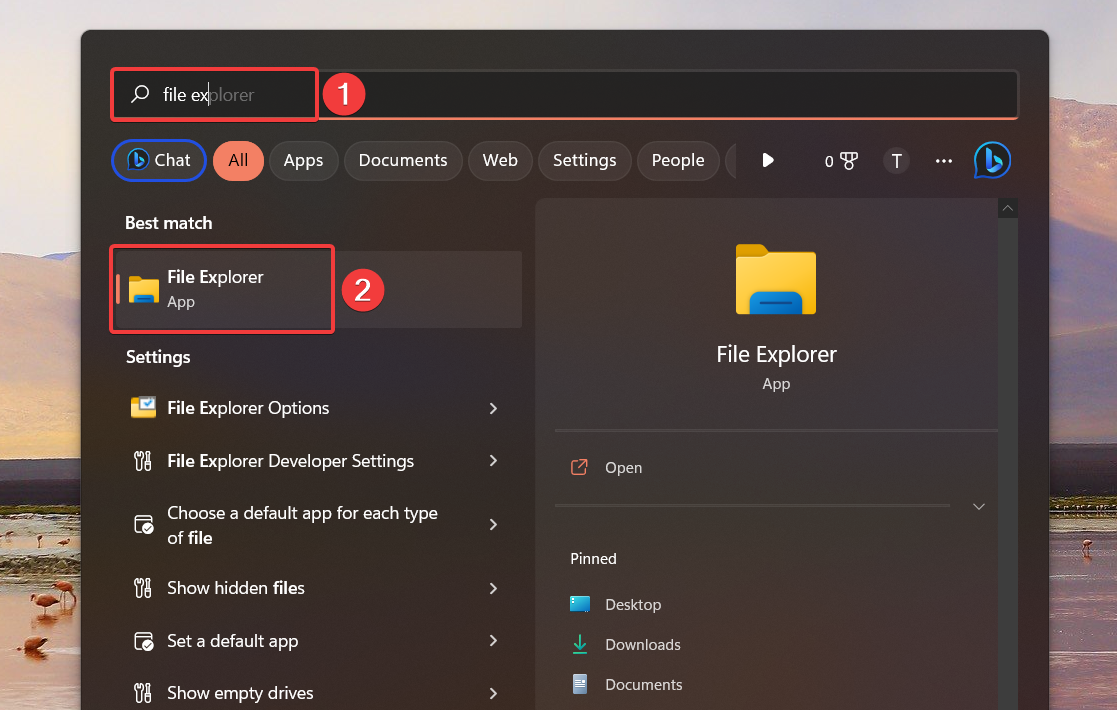1117x710 pixels.
Task: Open Show hidden files setting
Action: coord(235,588)
